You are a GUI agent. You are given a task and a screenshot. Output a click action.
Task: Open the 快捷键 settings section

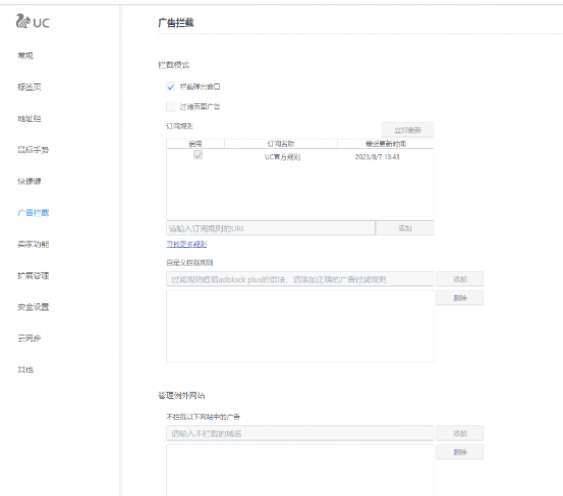[x=29, y=181]
